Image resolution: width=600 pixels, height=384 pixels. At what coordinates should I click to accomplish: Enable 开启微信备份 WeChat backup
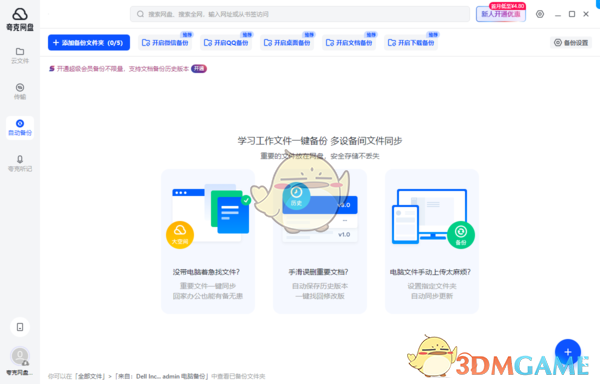(165, 42)
